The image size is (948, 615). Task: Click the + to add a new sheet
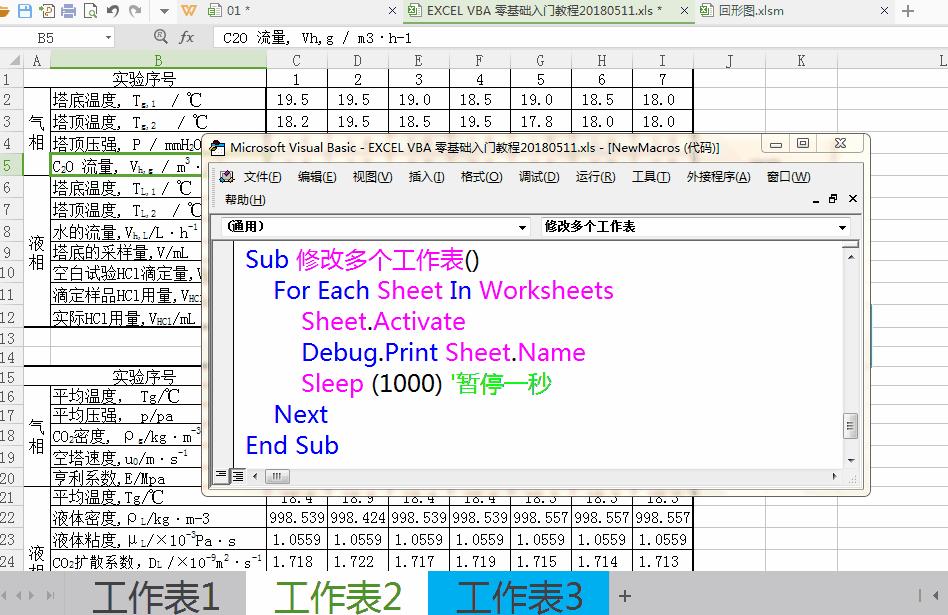point(625,594)
